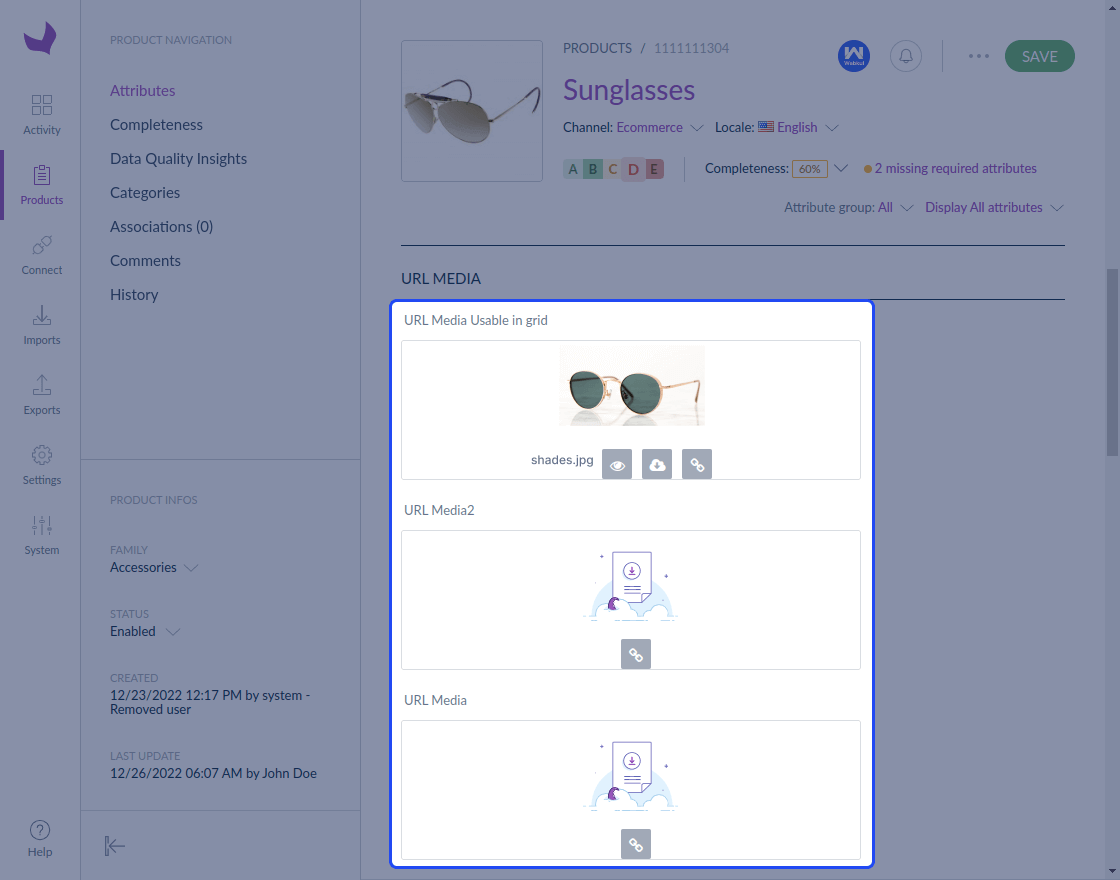1120x880 pixels.
Task: Open the System sliders icon
Action: (41, 525)
